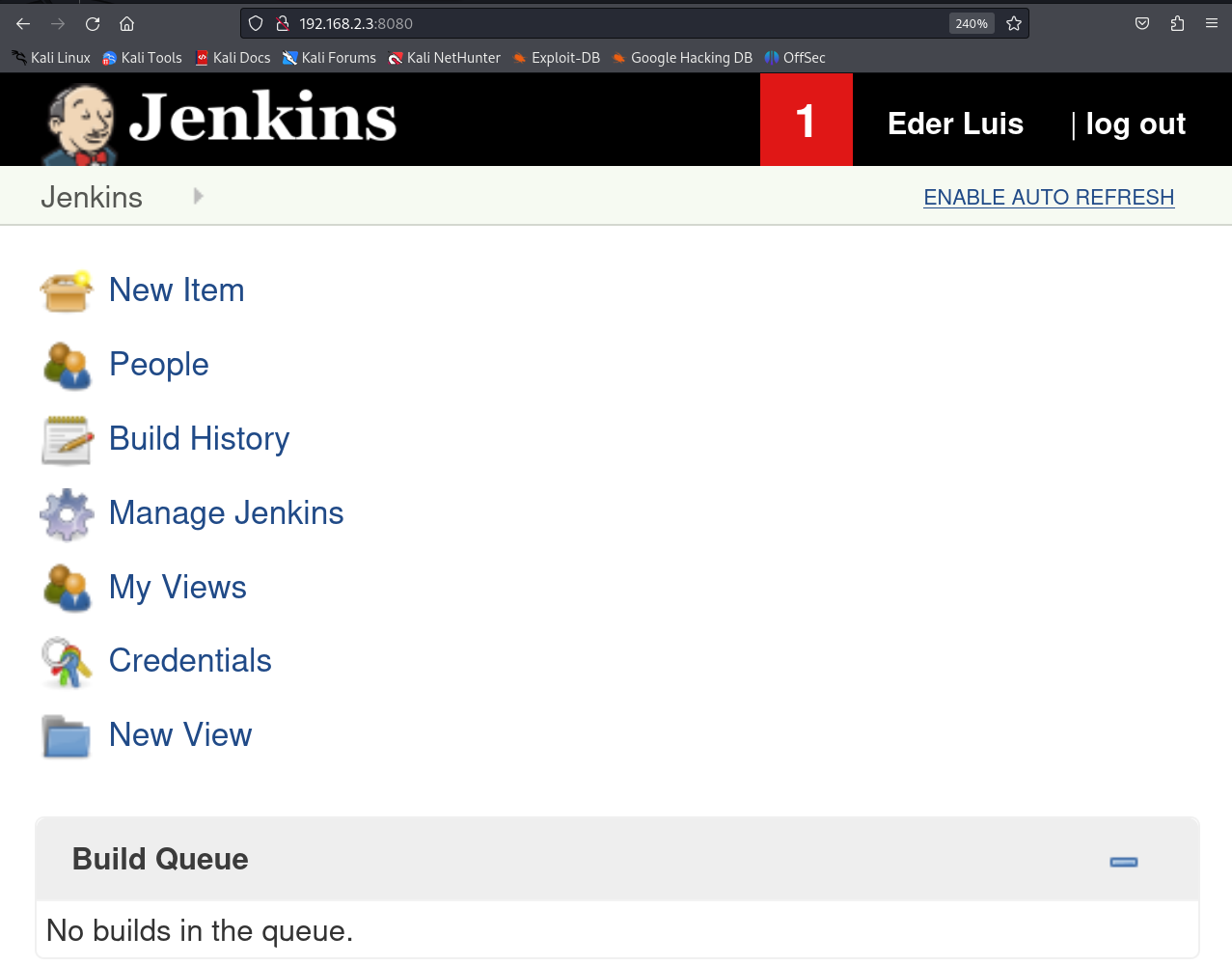
Task: Open the Manage Jenkins gear icon
Action: click(x=66, y=514)
